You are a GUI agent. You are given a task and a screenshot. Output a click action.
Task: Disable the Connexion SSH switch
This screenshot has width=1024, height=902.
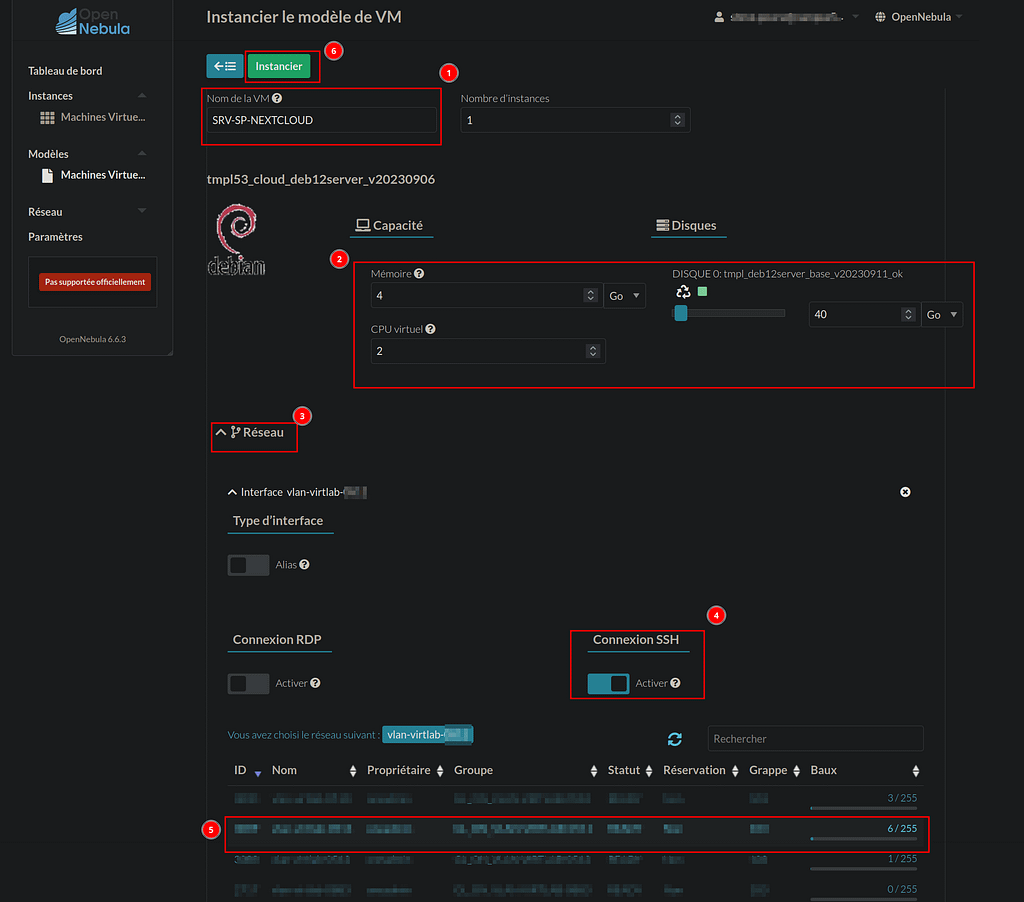coord(608,683)
